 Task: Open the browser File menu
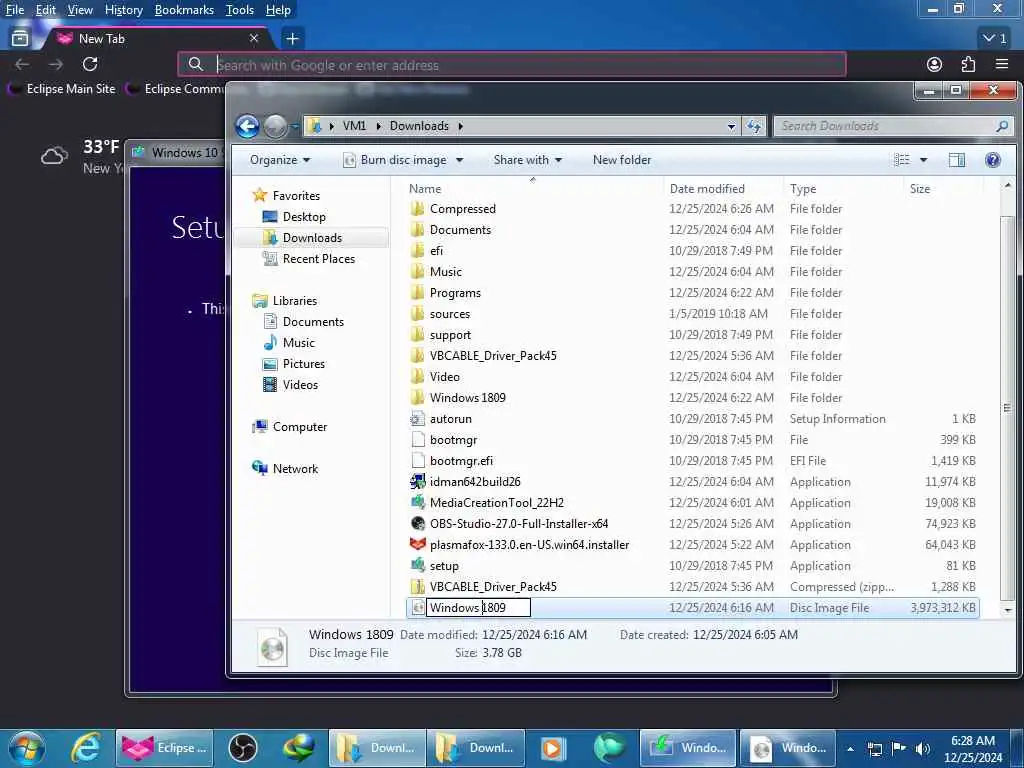(x=14, y=10)
